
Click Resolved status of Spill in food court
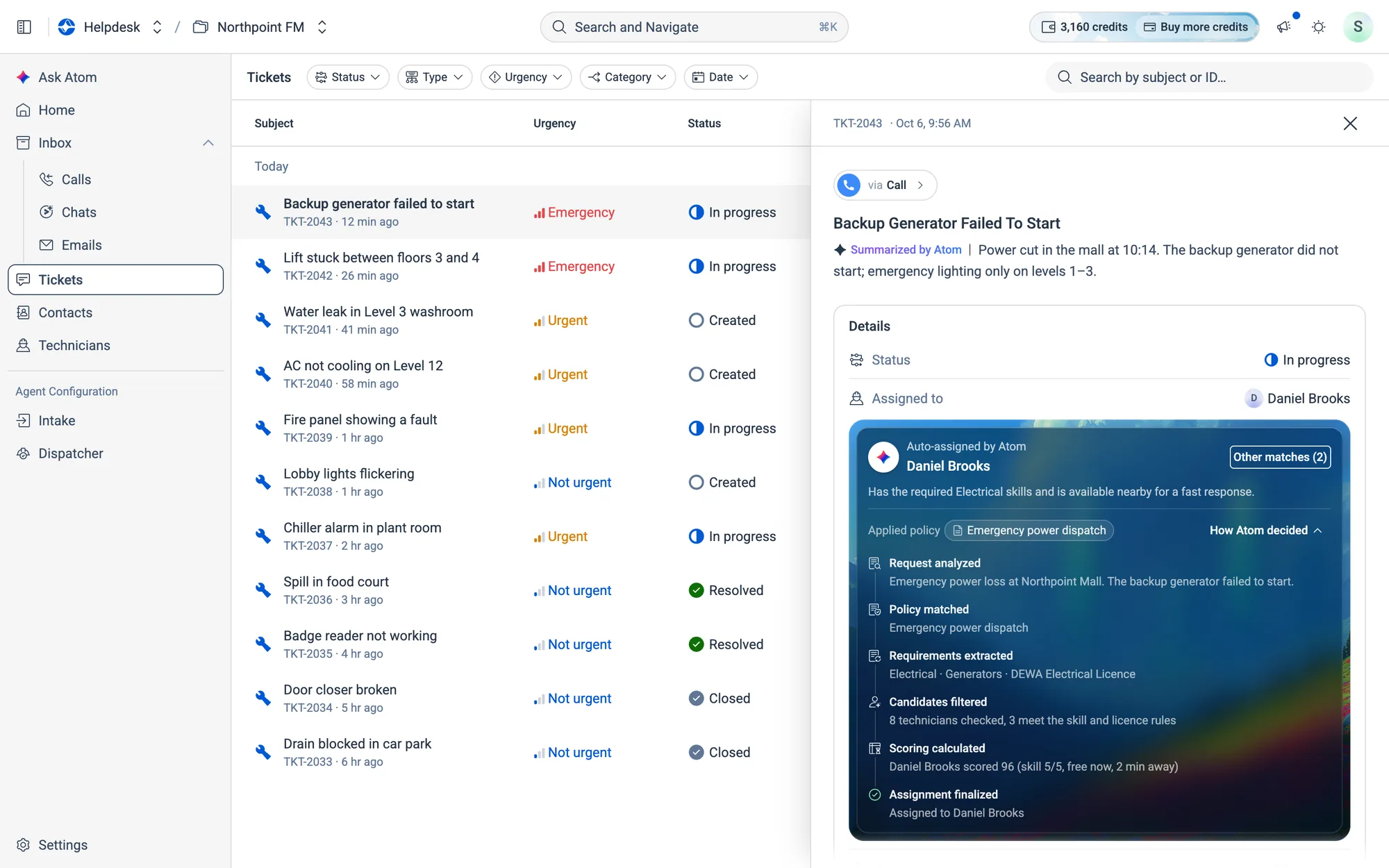pyautogui.click(x=726, y=590)
